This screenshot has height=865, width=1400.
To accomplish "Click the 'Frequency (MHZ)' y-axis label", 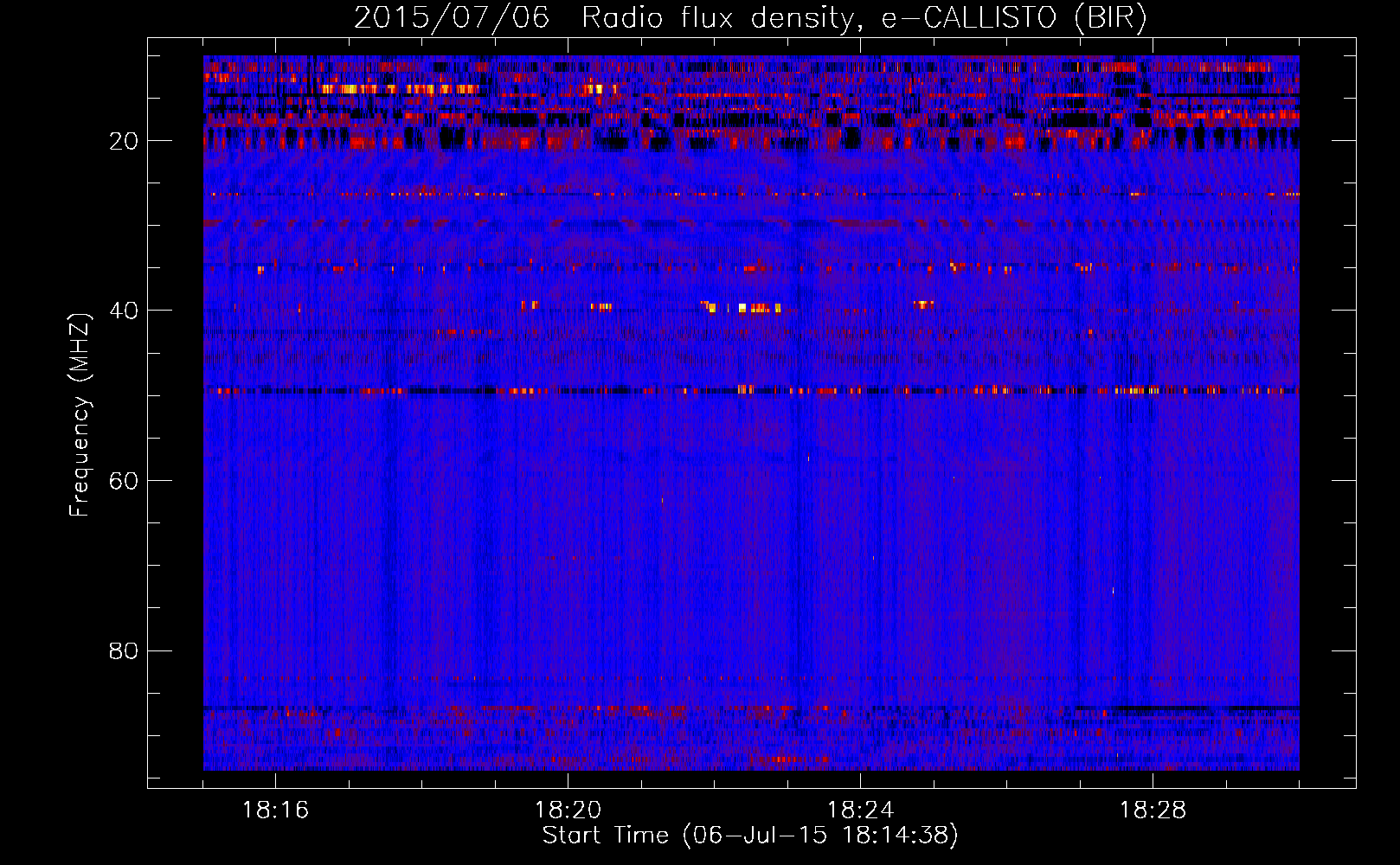I will 80,415.
